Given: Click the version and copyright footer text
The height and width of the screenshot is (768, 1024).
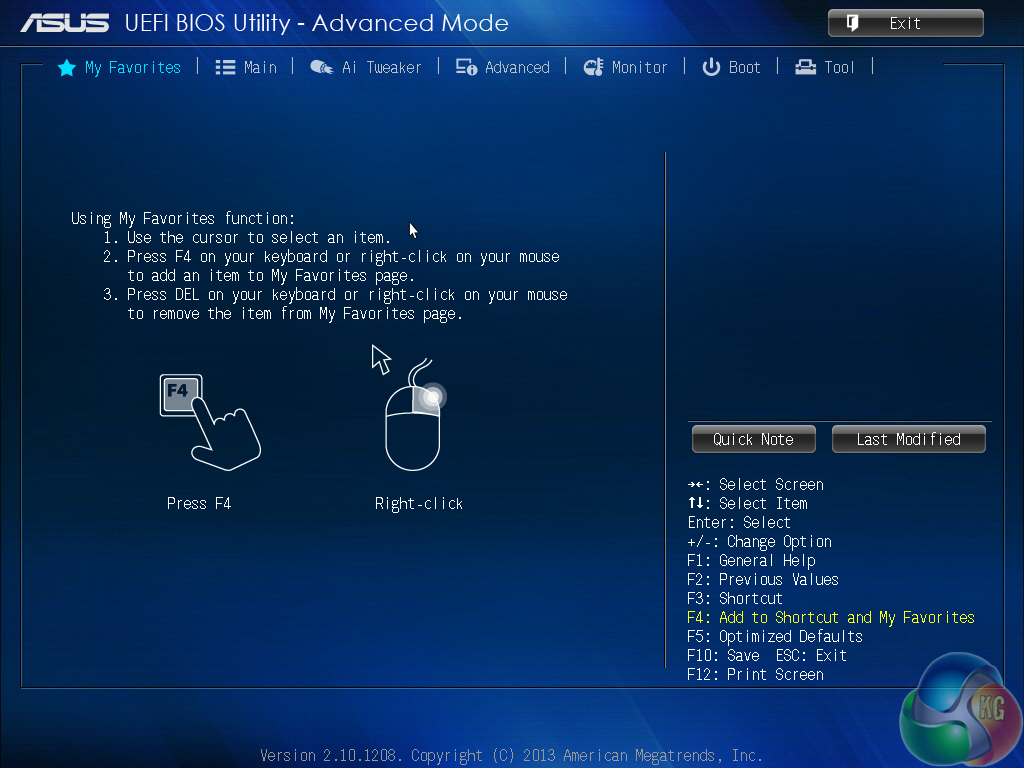Looking at the screenshot, I should click(x=511, y=756).
